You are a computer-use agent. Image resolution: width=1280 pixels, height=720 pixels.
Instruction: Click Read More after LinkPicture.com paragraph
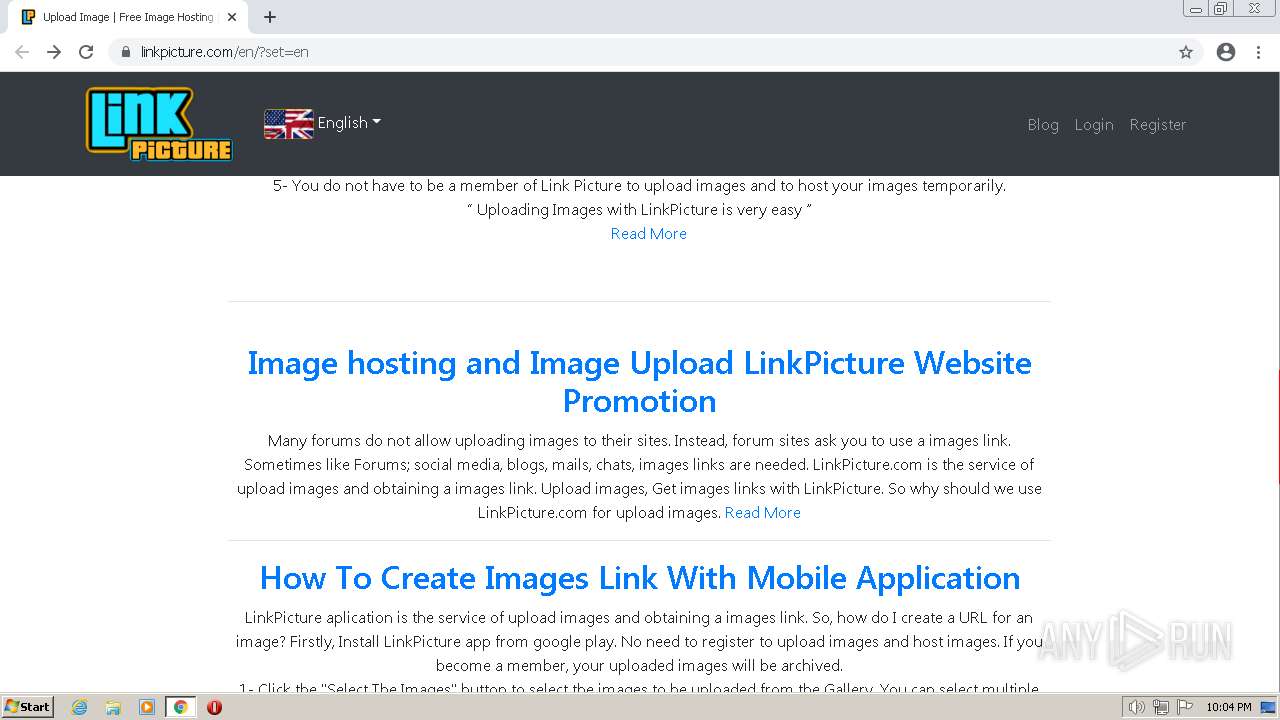(x=763, y=512)
